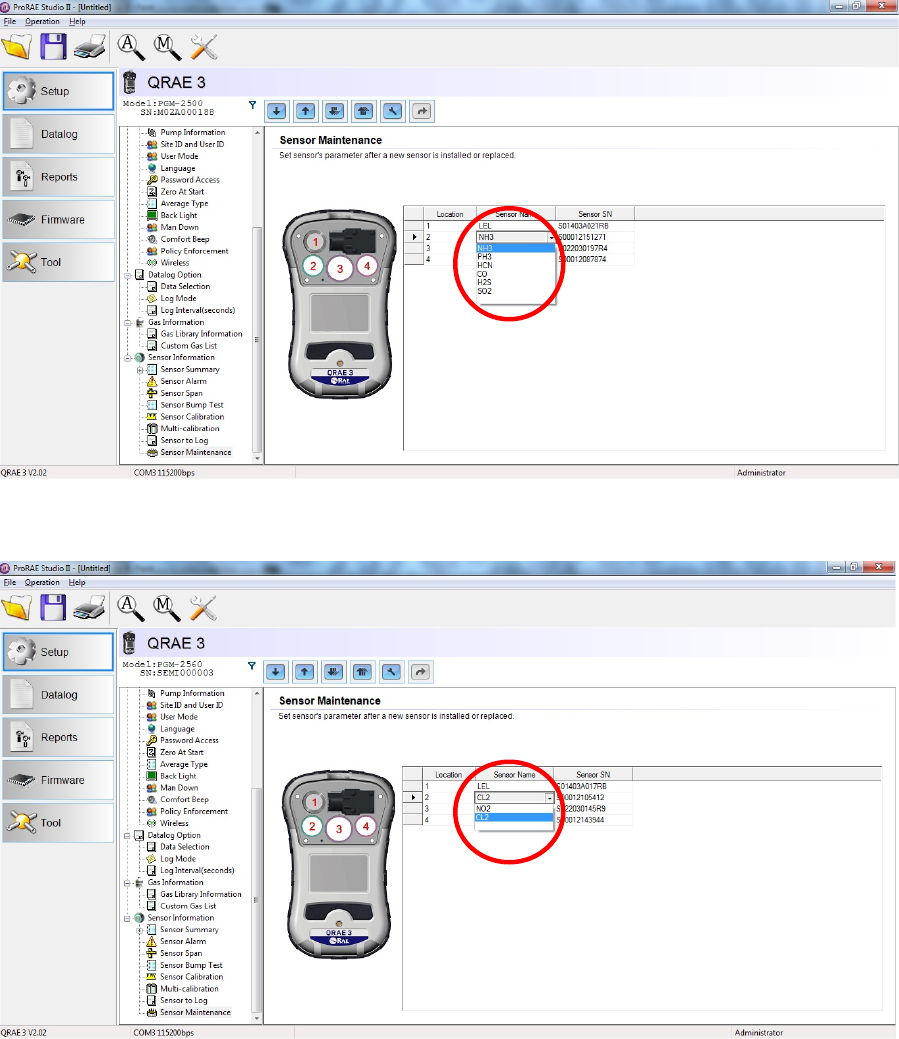Click the wrench and screwdriver toolbar icon in PGM-2500 window
Image resolution: width=899 pixels, height=1039 pixels.
pos(203,47)
